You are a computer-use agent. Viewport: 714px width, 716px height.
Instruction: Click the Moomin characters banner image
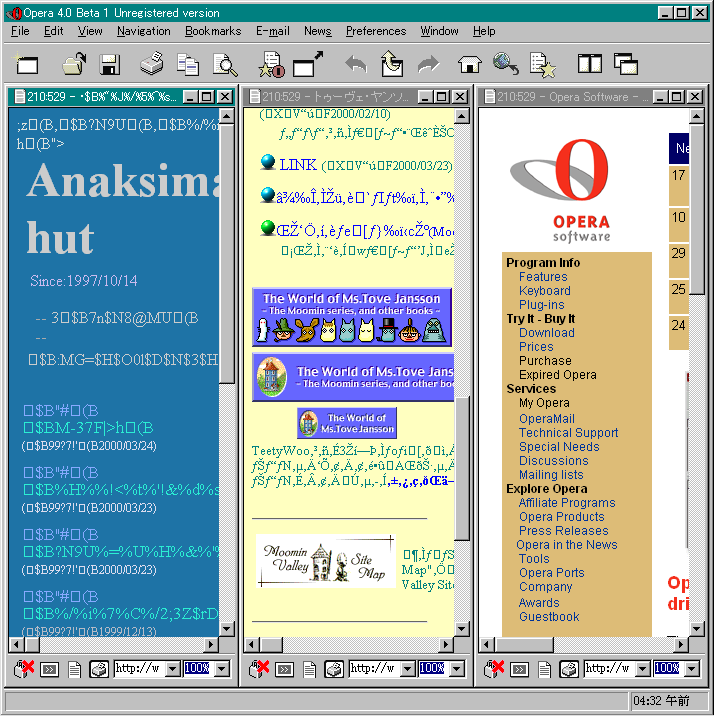point(352,317)
